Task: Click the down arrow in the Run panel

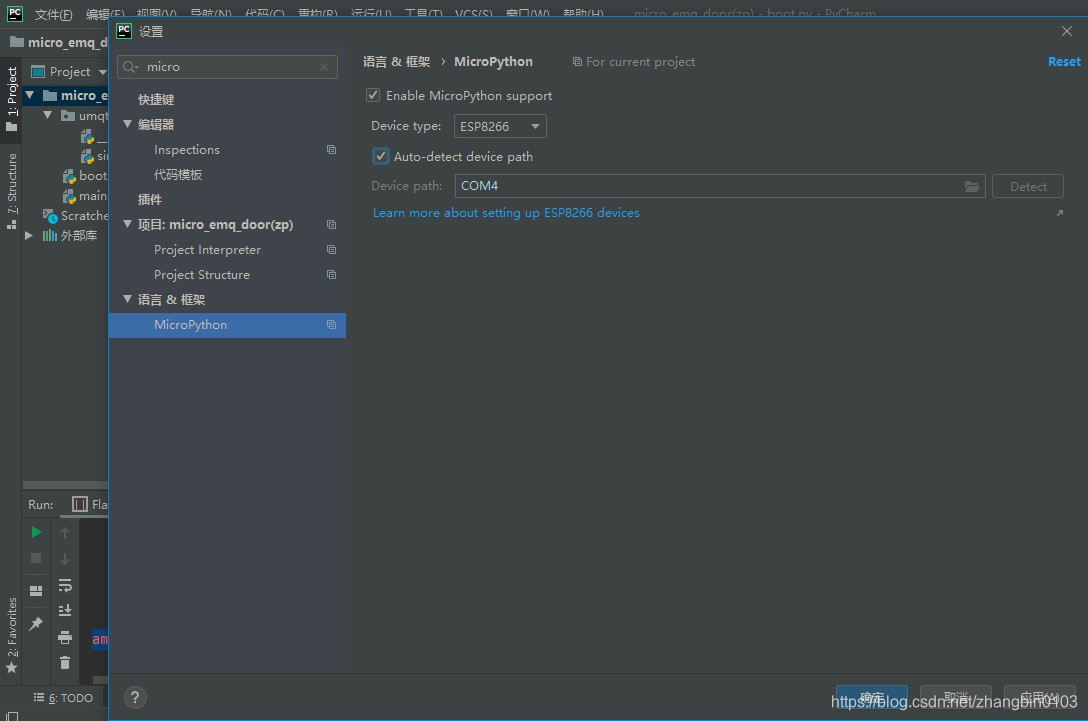Action: pos(65,558)
